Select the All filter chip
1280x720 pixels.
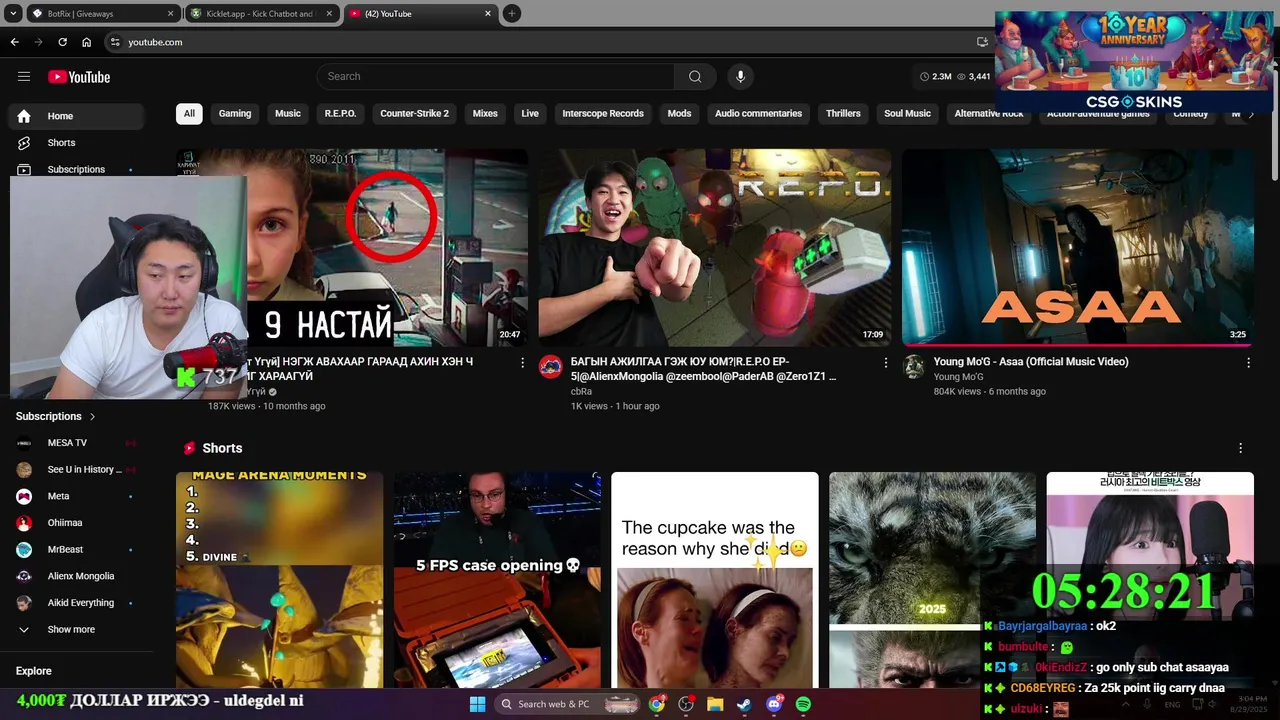coord(189,114)
